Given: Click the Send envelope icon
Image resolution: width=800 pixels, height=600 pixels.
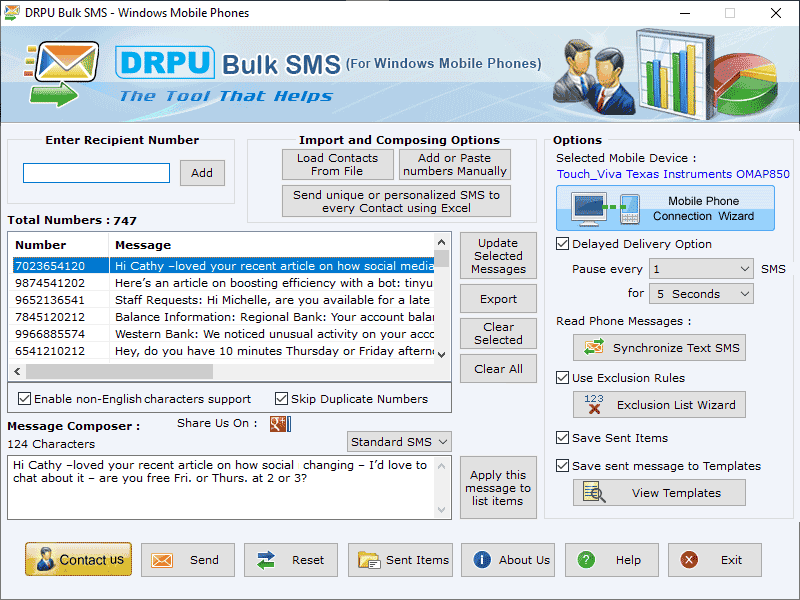Looking at the screenshot, I should click(x=164, y=560).
